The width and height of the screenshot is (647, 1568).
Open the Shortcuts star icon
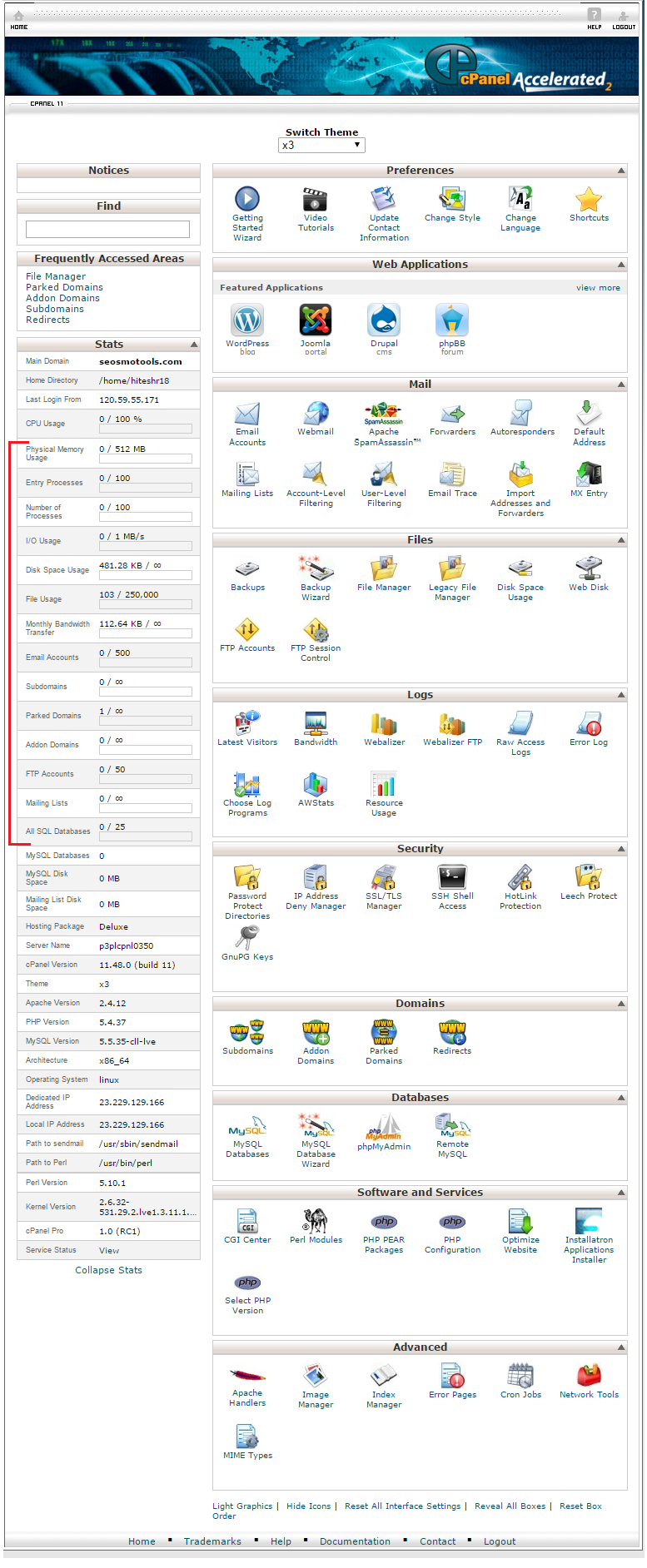(589, 199)
